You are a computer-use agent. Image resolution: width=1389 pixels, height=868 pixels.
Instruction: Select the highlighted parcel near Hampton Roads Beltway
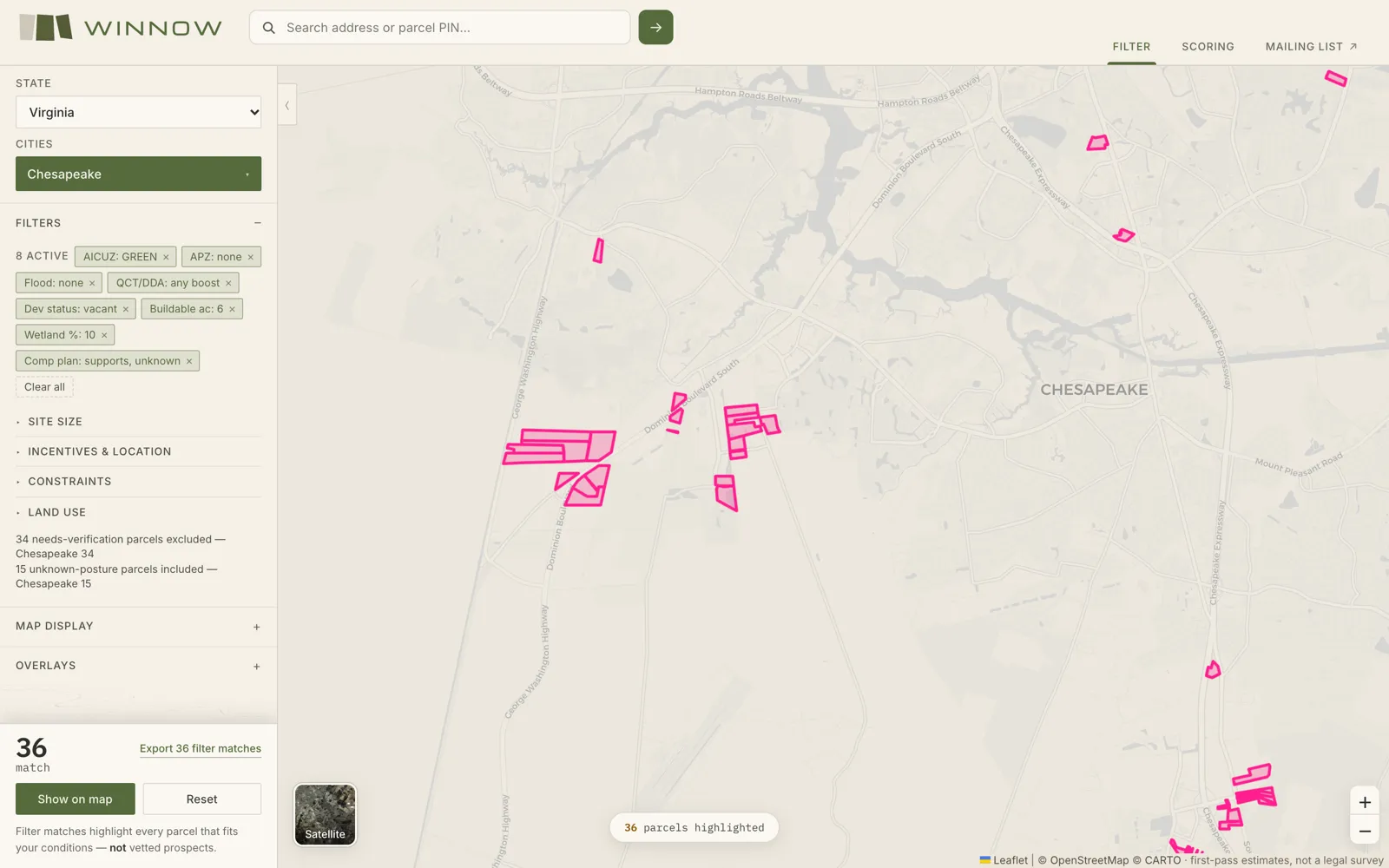(1335, 79)
